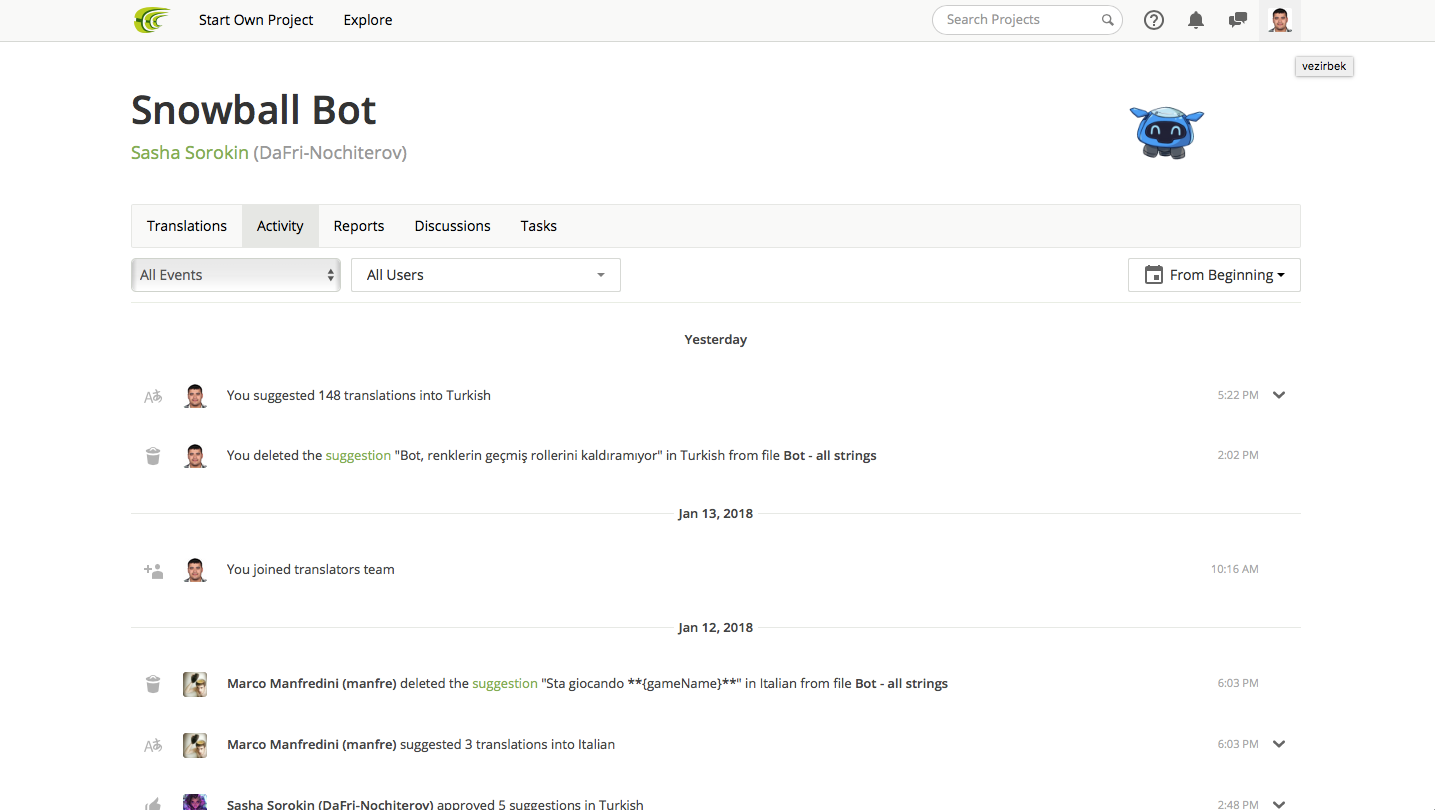This screenshot has height=810, width=1435.
Task: Click the joined-team person icon
Action: click(x=153, y=570)
